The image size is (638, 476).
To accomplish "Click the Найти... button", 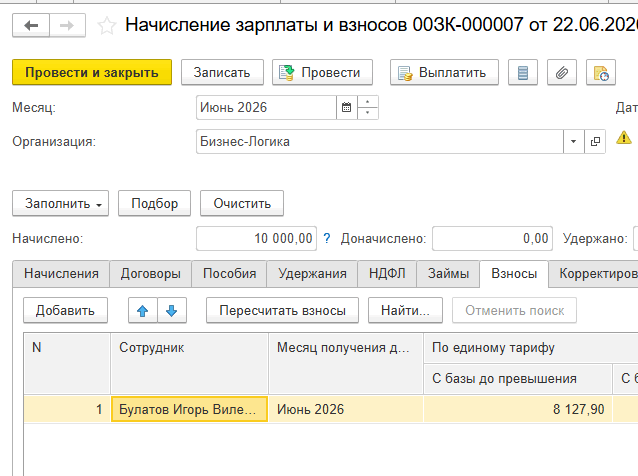I will click(x=405, y=311).
